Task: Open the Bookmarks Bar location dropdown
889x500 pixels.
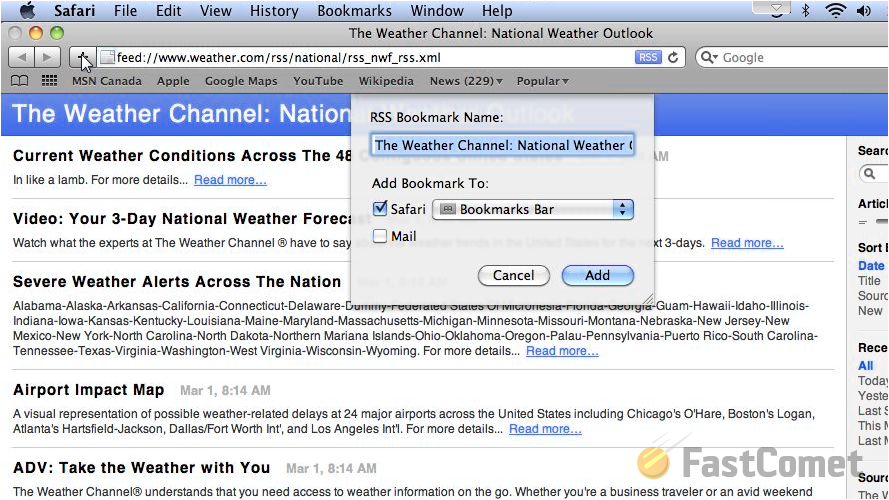Action: coord(532,209)
